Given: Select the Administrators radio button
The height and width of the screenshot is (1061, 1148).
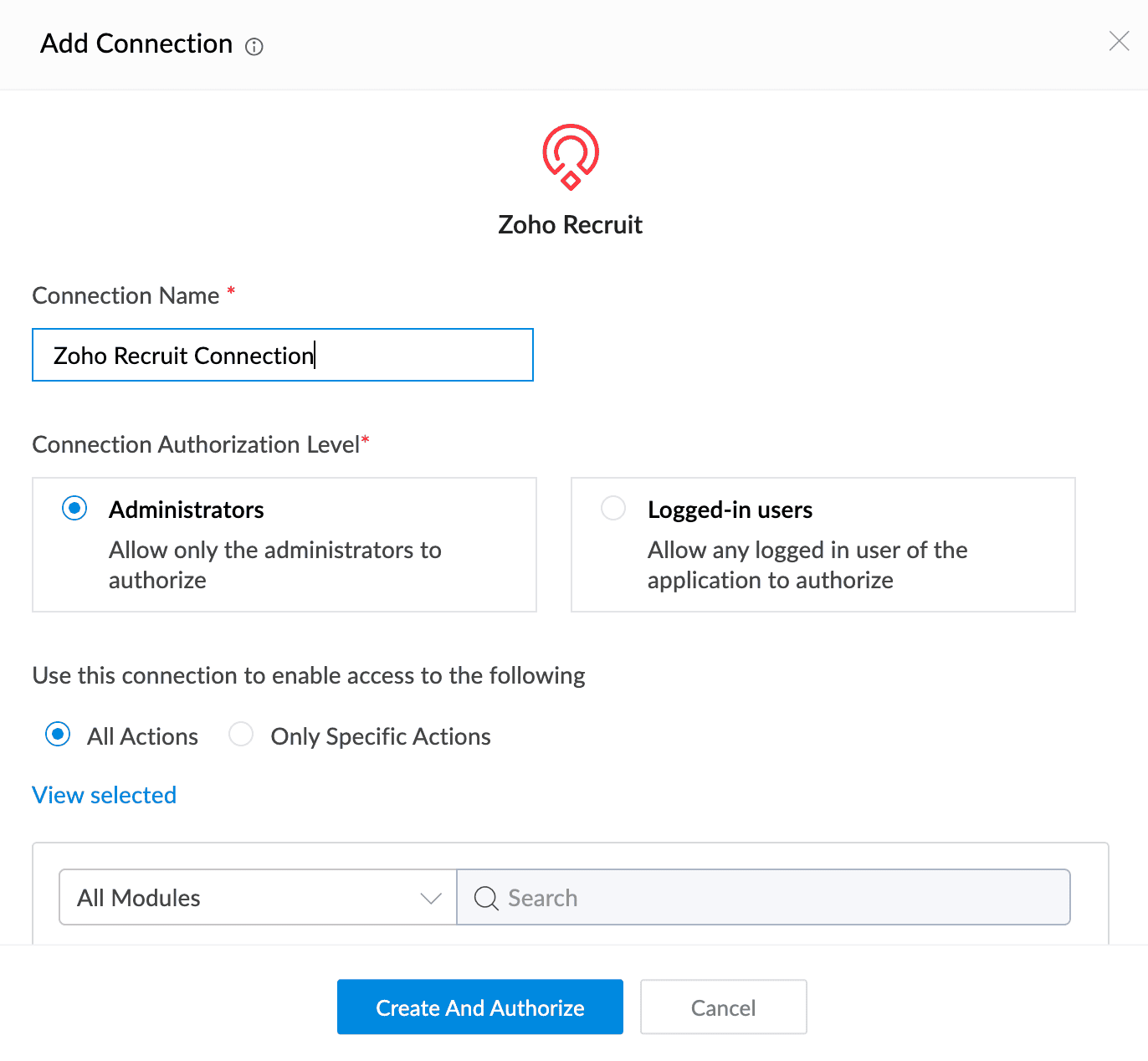Looking at the screenshot, I should click(x=74, y=508).
